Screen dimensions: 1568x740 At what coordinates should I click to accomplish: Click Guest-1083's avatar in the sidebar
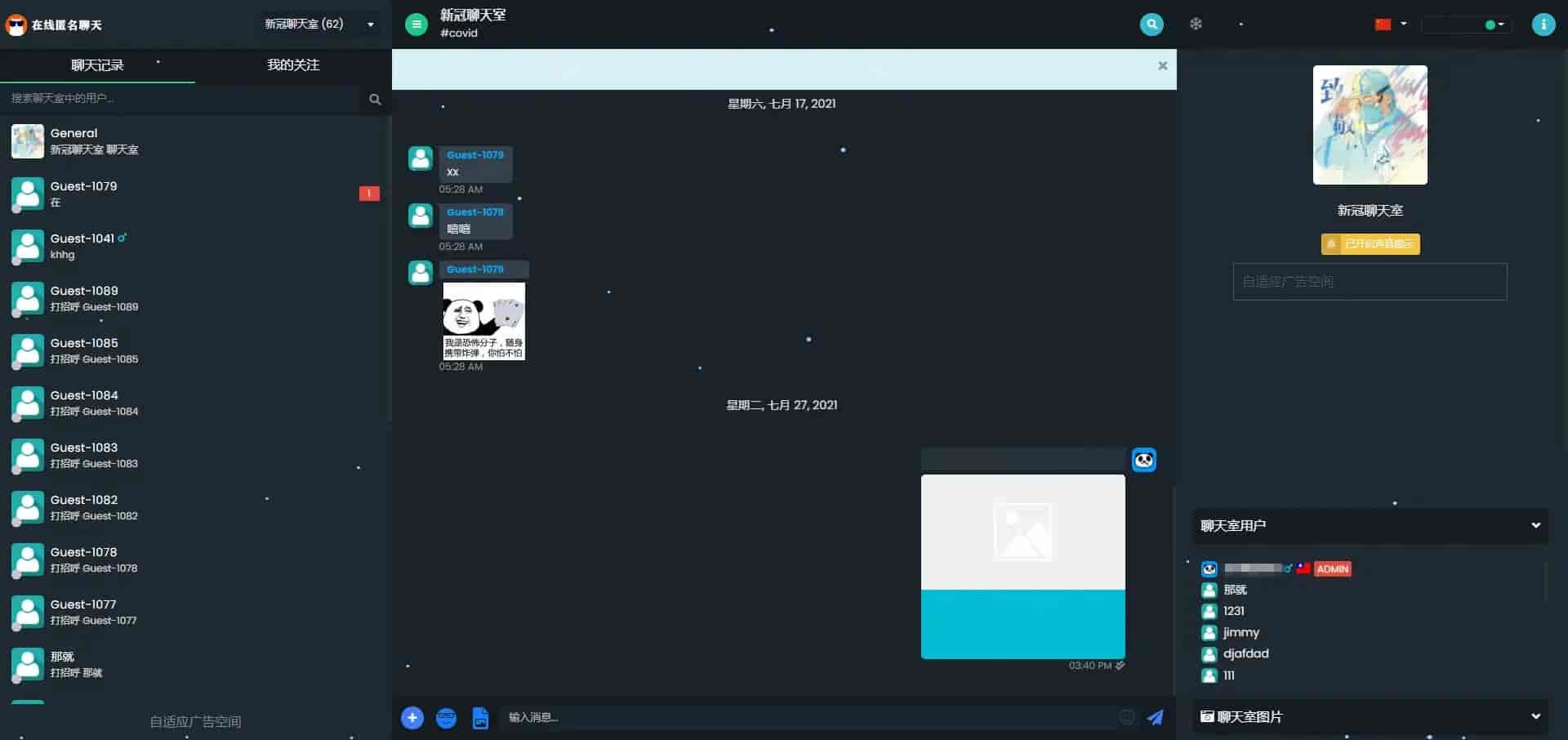(x=28, y=456)
